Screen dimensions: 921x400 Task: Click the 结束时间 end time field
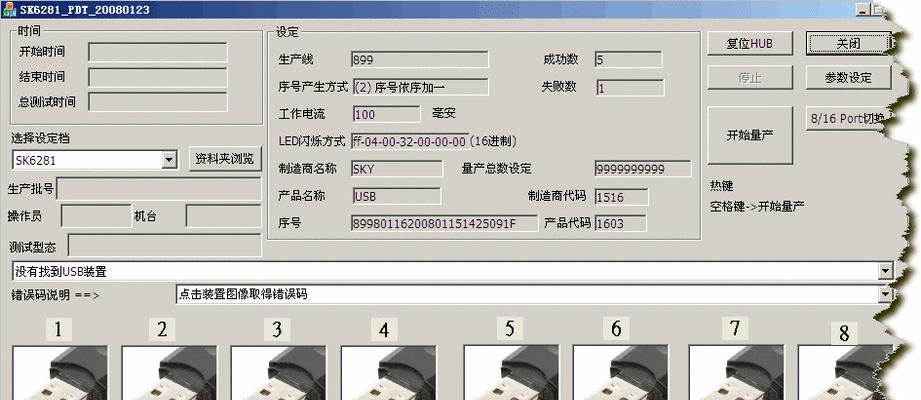158,77
